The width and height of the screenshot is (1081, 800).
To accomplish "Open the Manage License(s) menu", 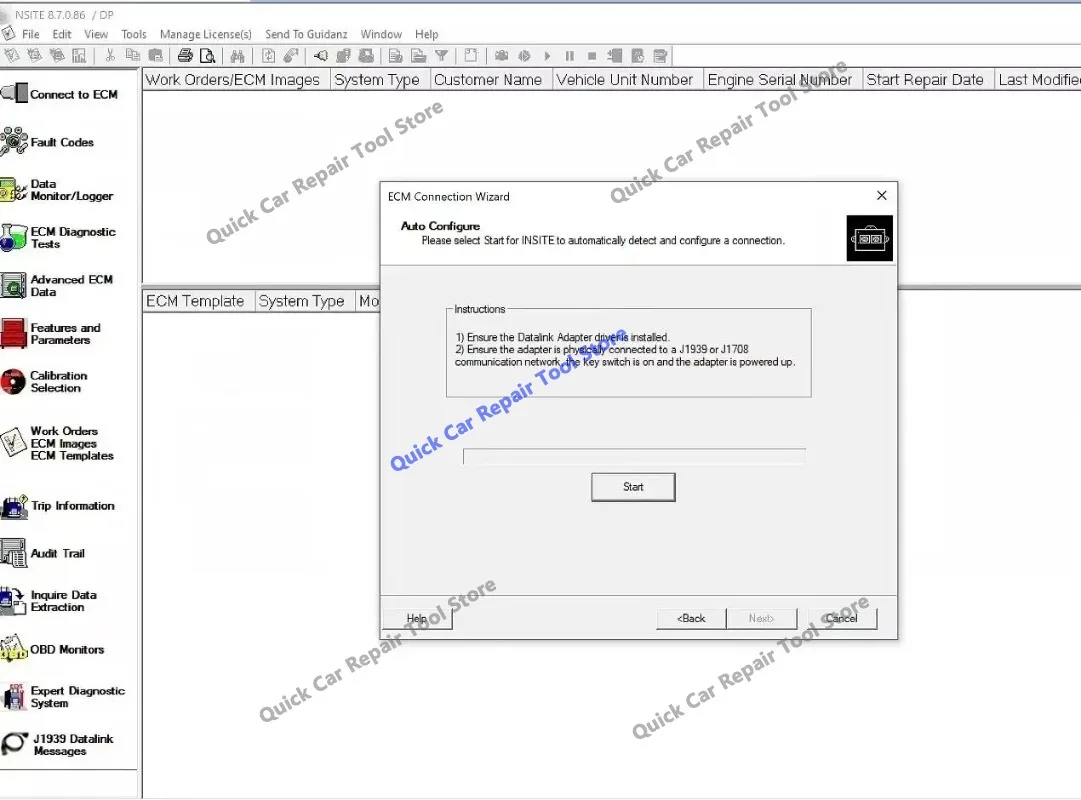I will pos(205,34).
